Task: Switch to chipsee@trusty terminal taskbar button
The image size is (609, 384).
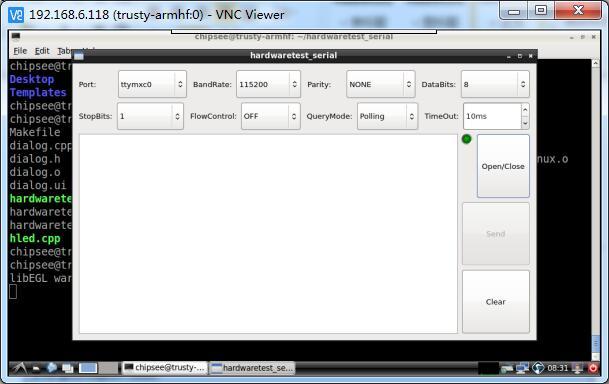Action: pyautogui.click(x=165, y=368)
